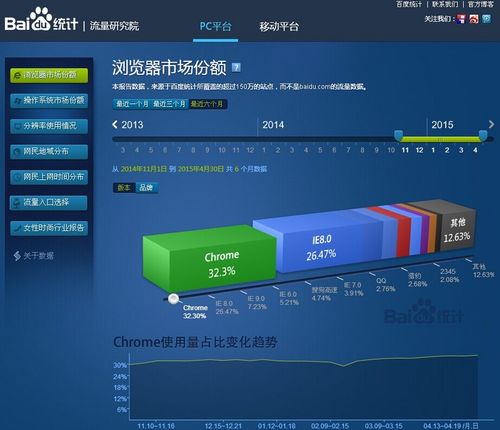Open the 官方博客 top link

[x=481, y=4]
